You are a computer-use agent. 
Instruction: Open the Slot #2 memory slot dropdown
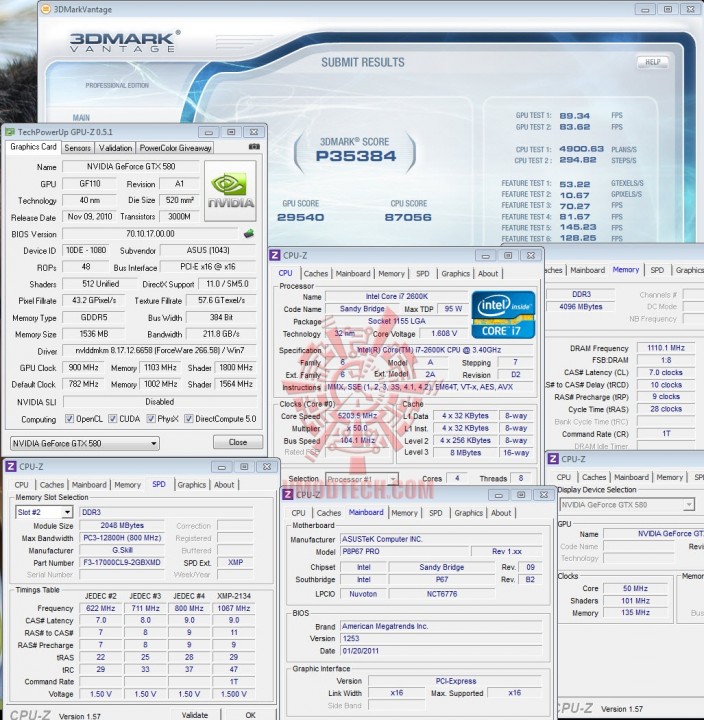coord(44,512)
